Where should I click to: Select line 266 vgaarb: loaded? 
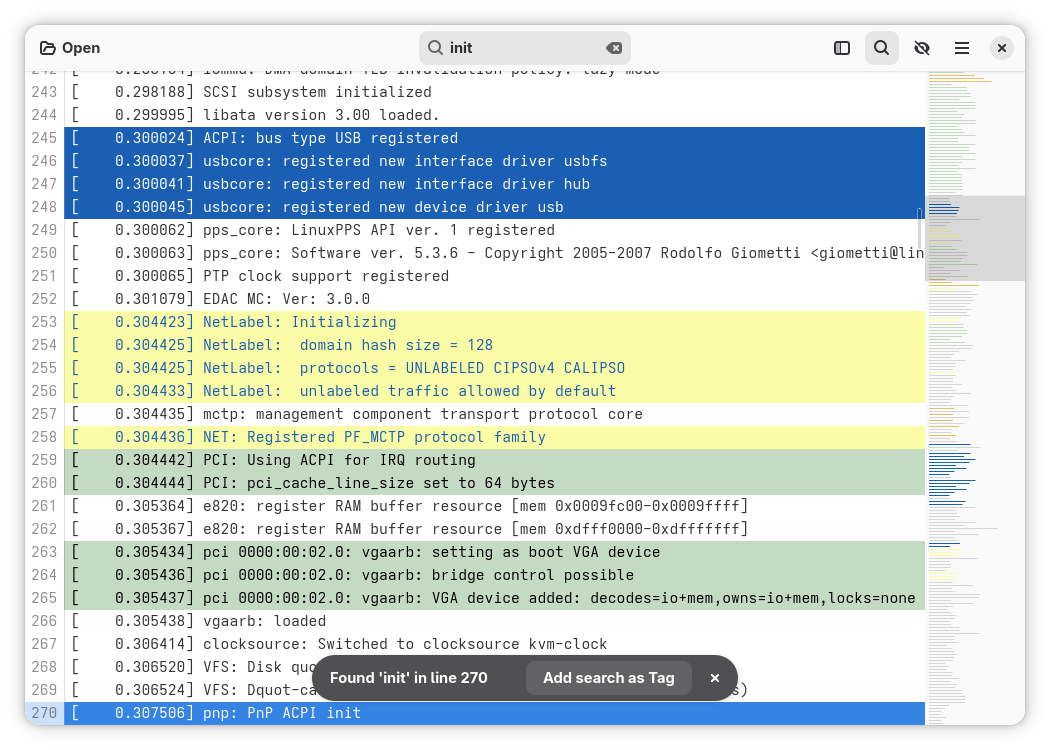(494, 621)
